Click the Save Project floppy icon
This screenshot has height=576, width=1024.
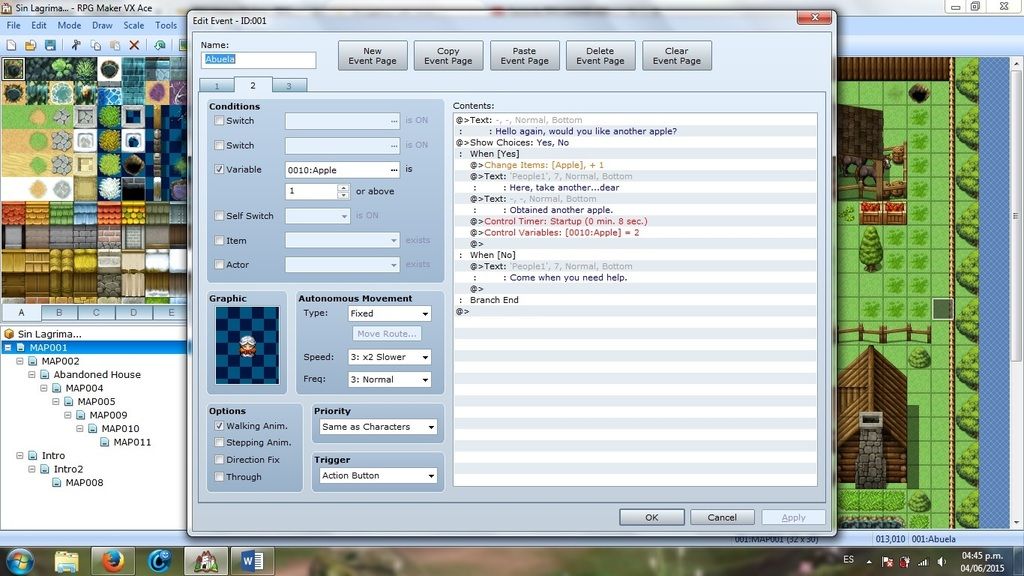(x=51, y=45)
